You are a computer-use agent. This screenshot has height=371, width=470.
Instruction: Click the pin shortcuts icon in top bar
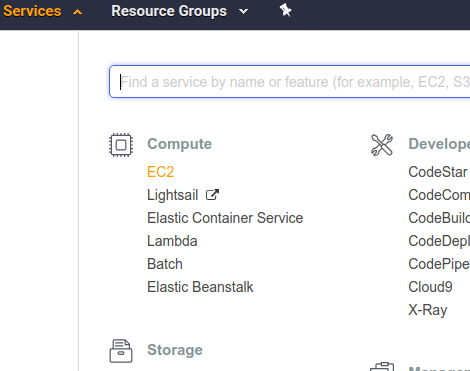[x=285, y=10]
